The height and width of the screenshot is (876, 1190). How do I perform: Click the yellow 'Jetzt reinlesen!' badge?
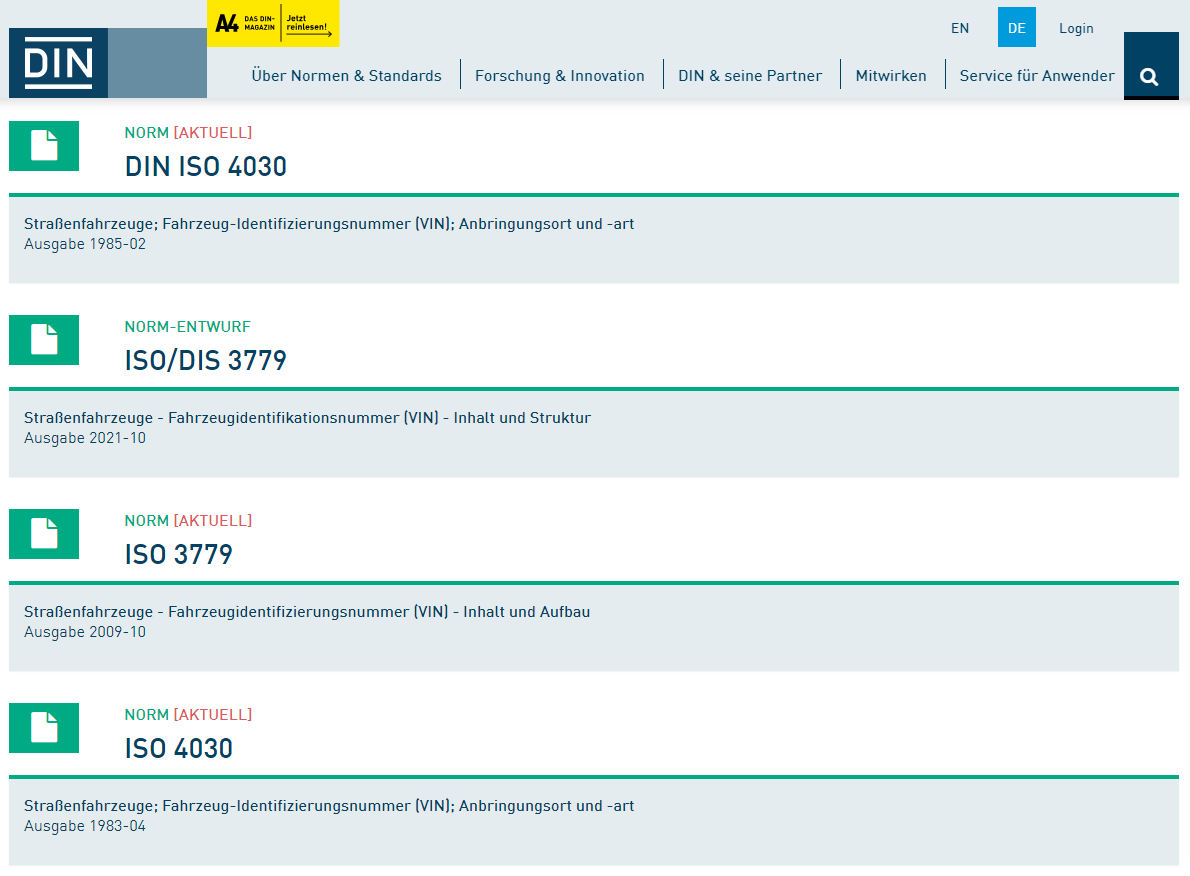(x=310, y=23)
